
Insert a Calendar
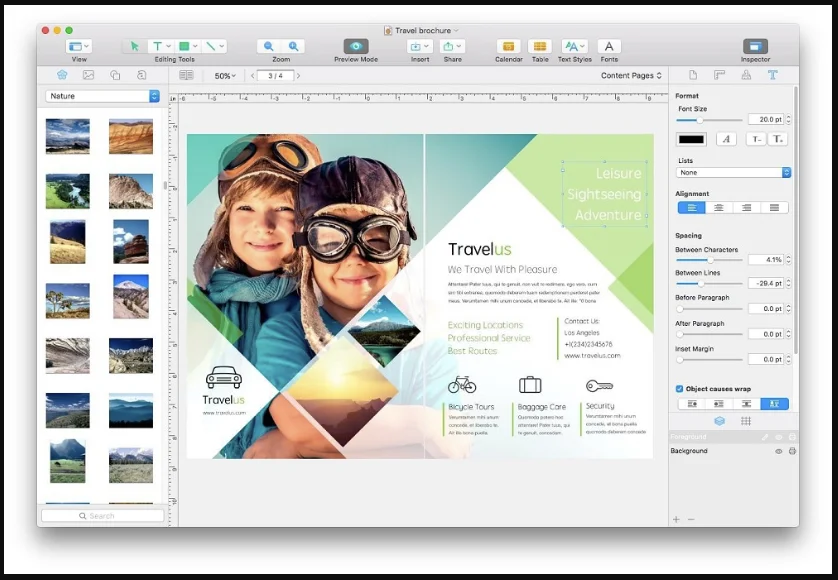(x=508, y=47)
